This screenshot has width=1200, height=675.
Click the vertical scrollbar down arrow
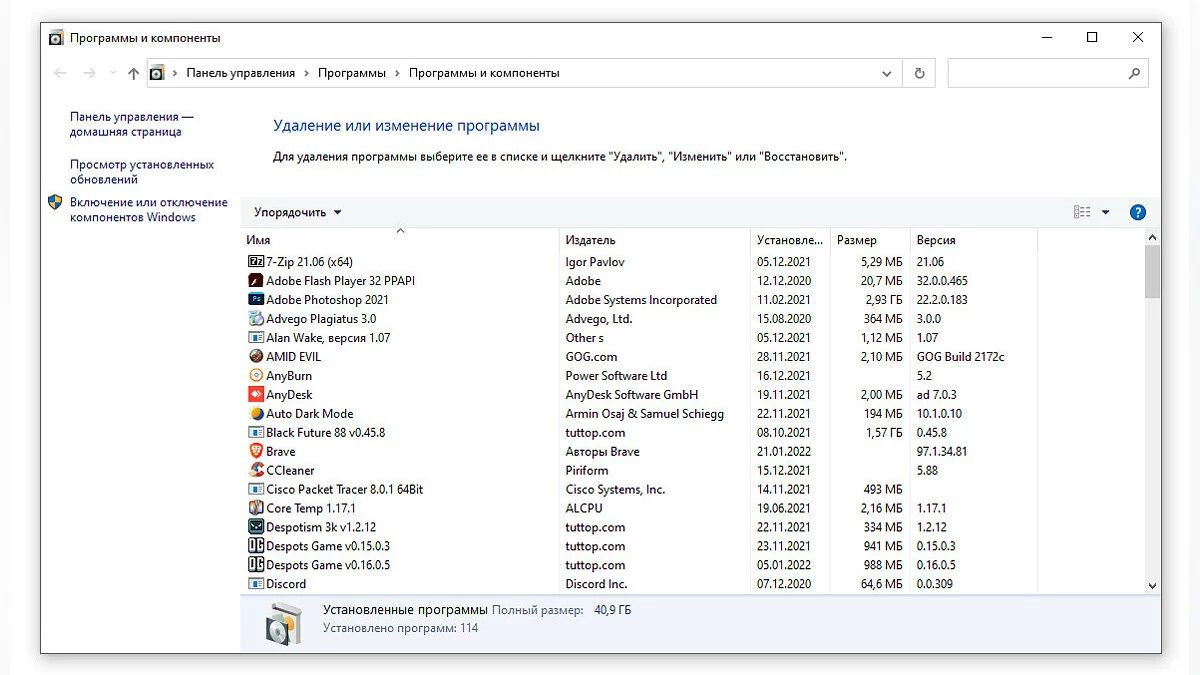(x=1152, y=586)
